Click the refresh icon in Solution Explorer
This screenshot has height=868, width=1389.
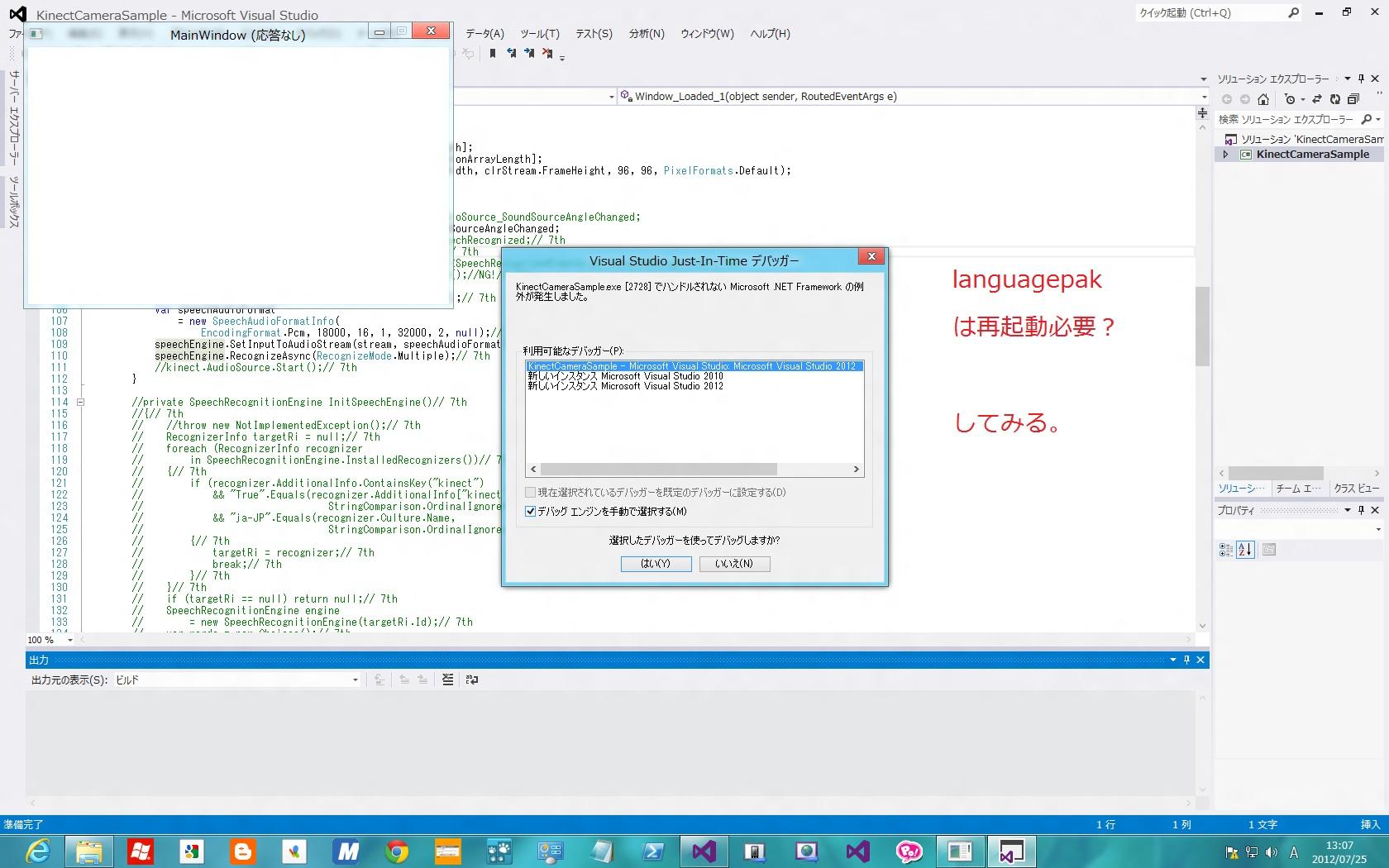1334,99
